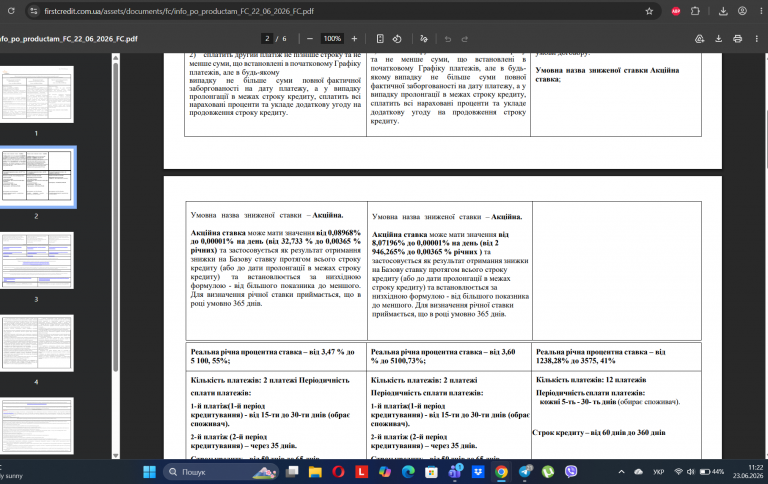Print the PDF document

click(x=738, y=39)
